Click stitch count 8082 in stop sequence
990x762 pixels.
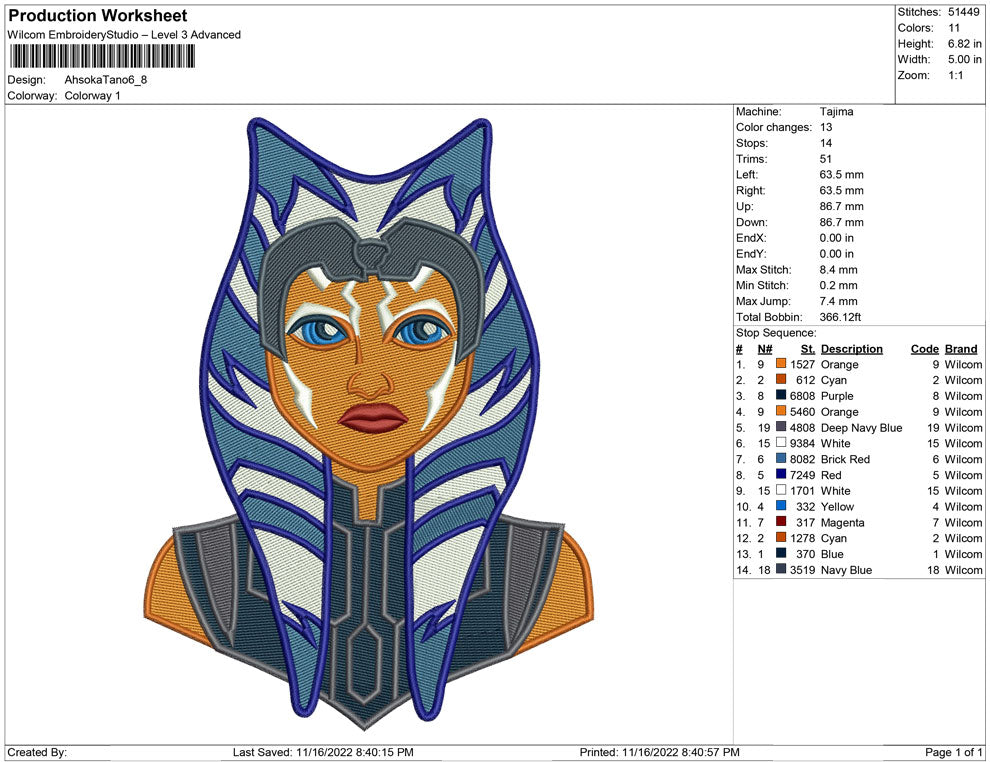coord(802,459)
